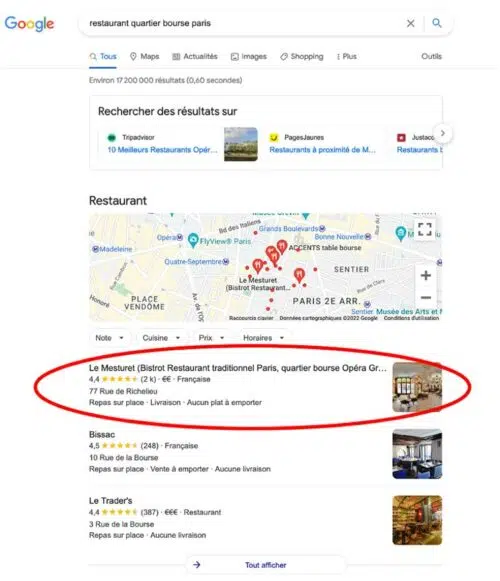This screenshot has width=500, height=581.
Task: Zoom in the map with the plus icon
Action: click(x=426, y=275)
